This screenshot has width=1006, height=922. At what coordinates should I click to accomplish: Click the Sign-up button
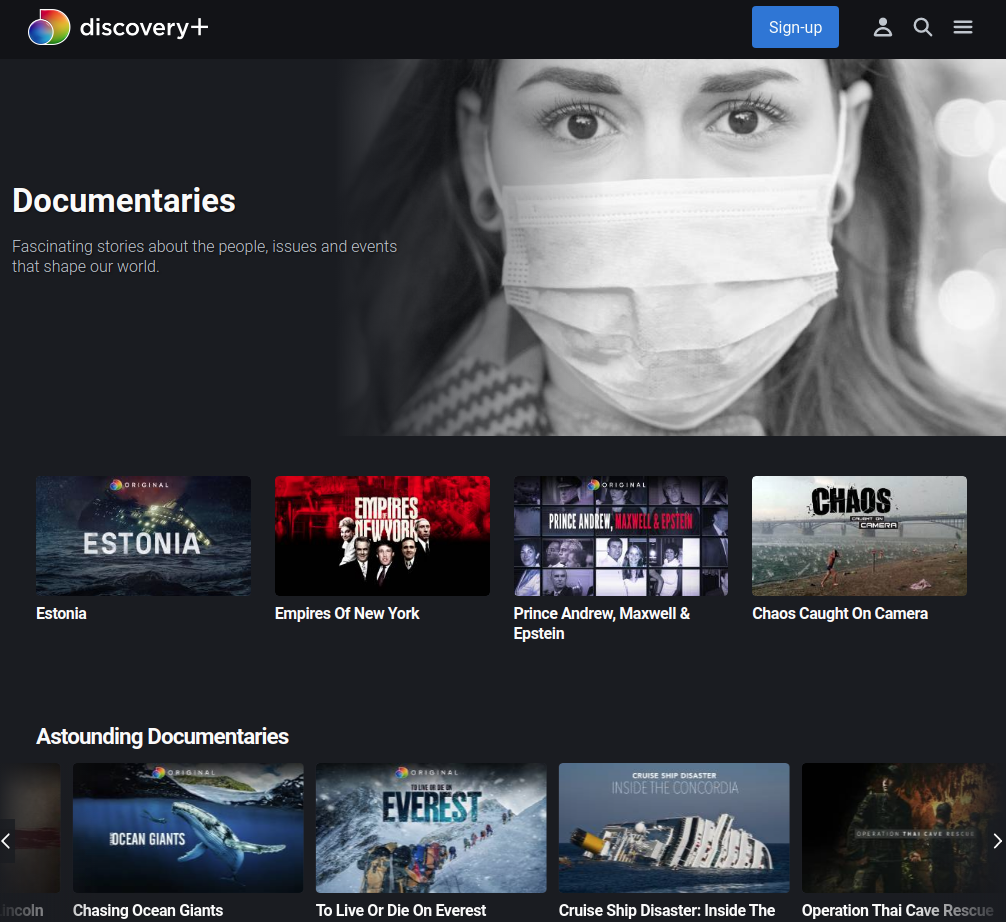(795, 27)
